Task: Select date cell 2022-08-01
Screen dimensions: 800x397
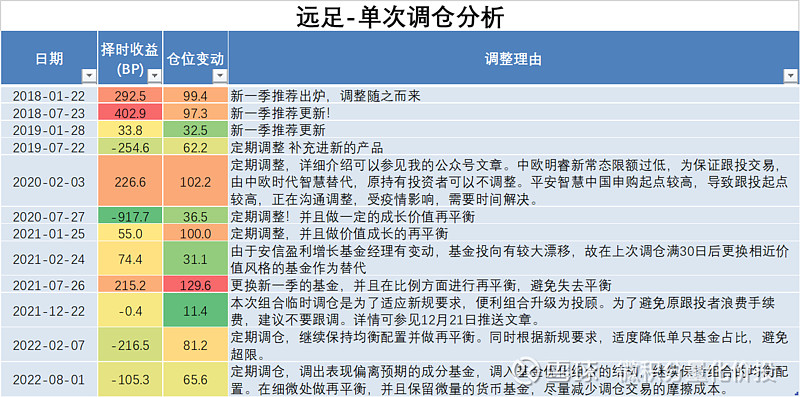Action: pyautogui.click(x=49, y=380)
